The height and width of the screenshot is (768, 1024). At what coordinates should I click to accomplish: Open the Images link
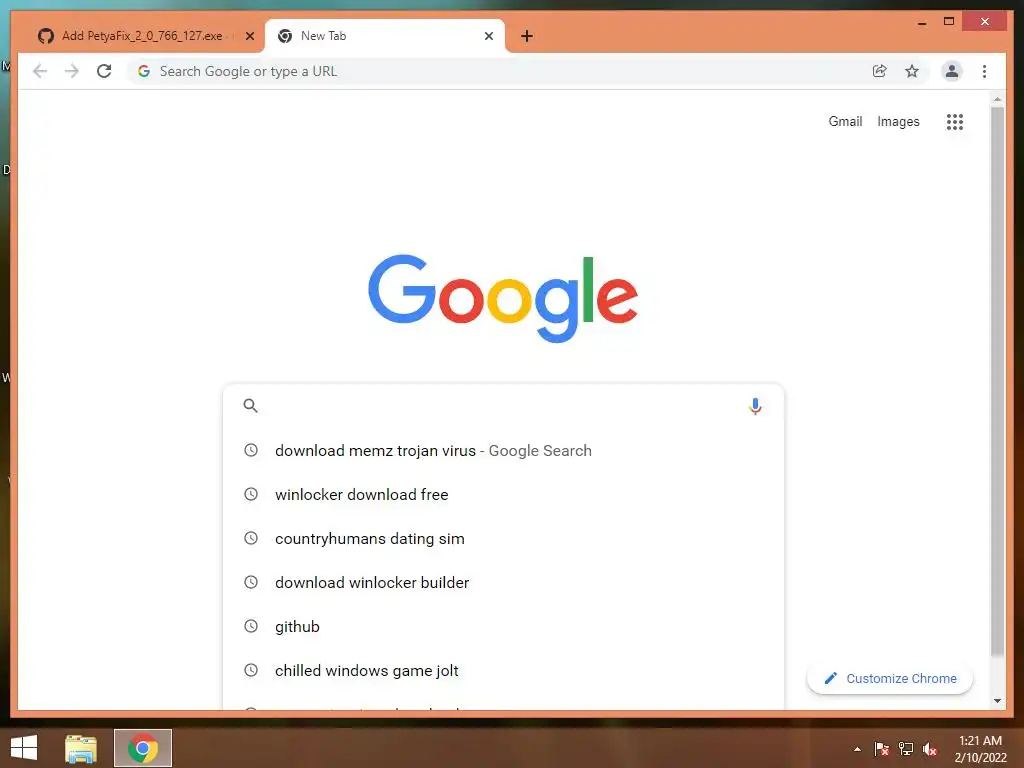click(898, 121)
